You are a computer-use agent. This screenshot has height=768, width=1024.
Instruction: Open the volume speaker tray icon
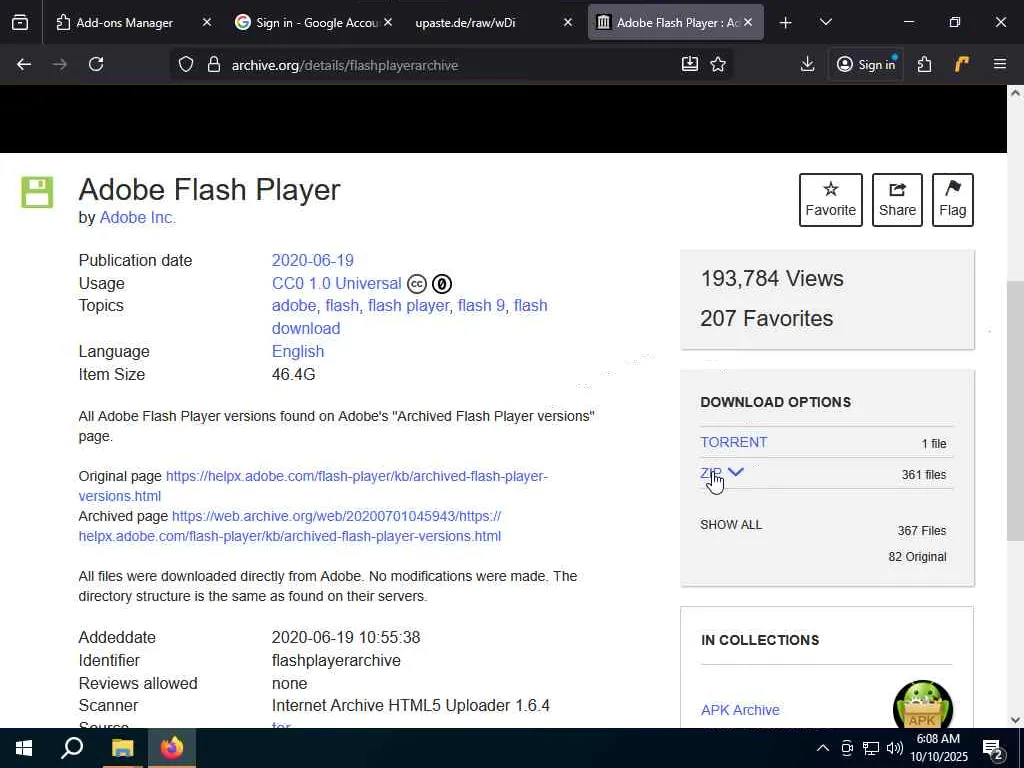(x=894, y=748)
